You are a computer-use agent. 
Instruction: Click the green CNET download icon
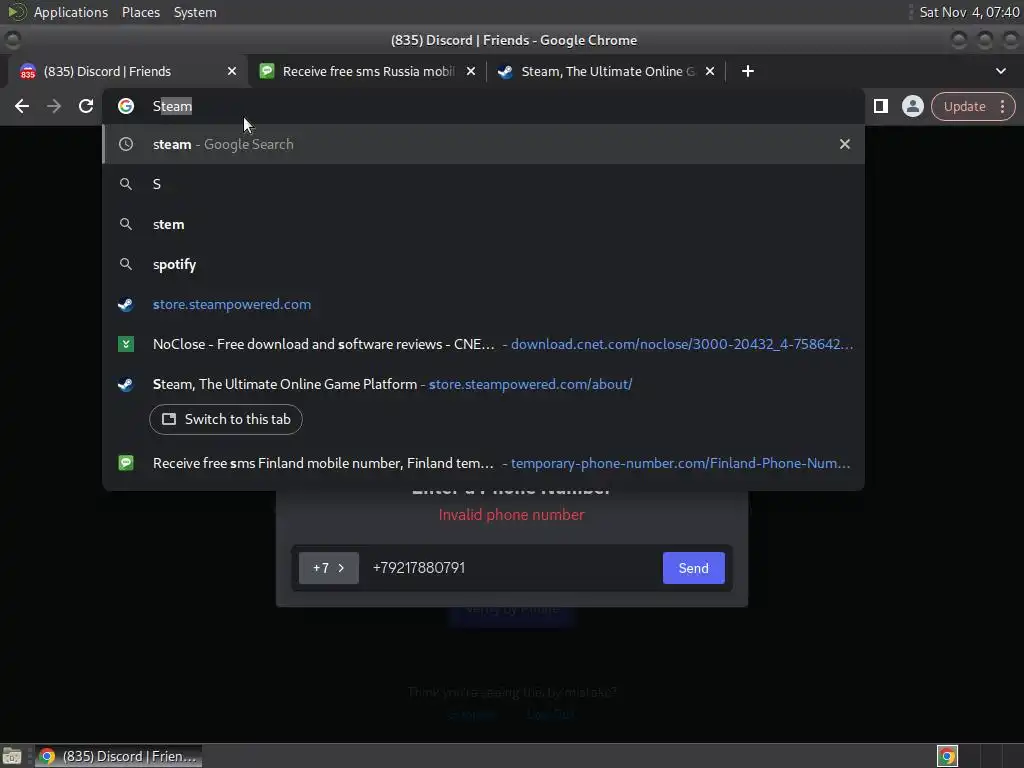[126, 344]
